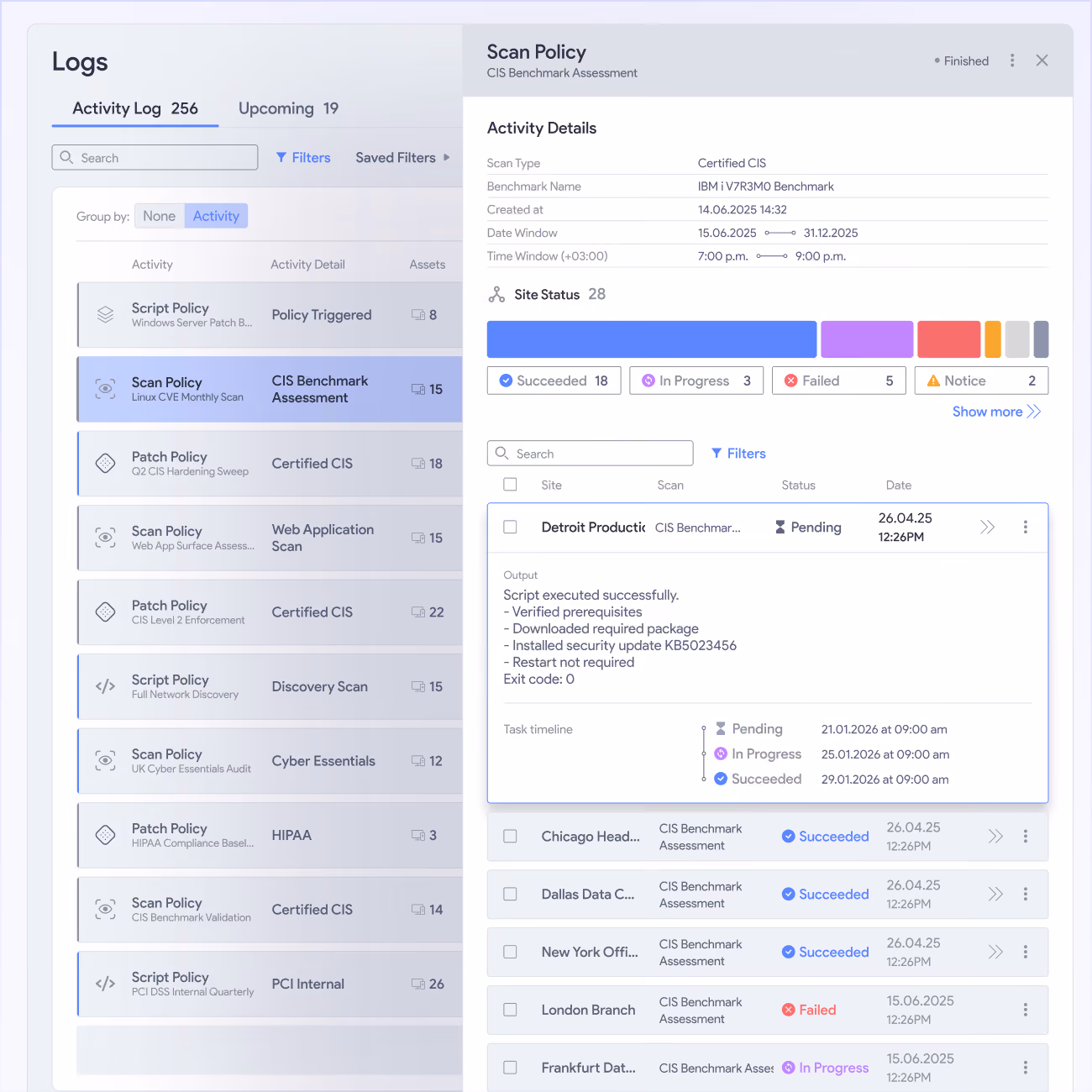Image resolution: width=1092 pixels, height=1092 pixels.
Task: Select the HIPAA patch policy row
Action: (270, 835)
